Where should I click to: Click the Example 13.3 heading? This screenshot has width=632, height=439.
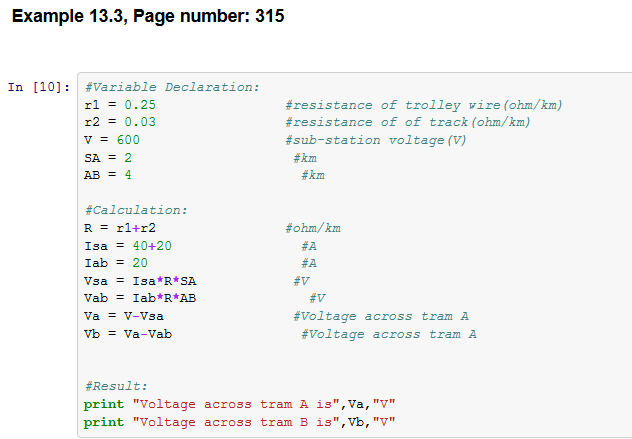[148, 17]
